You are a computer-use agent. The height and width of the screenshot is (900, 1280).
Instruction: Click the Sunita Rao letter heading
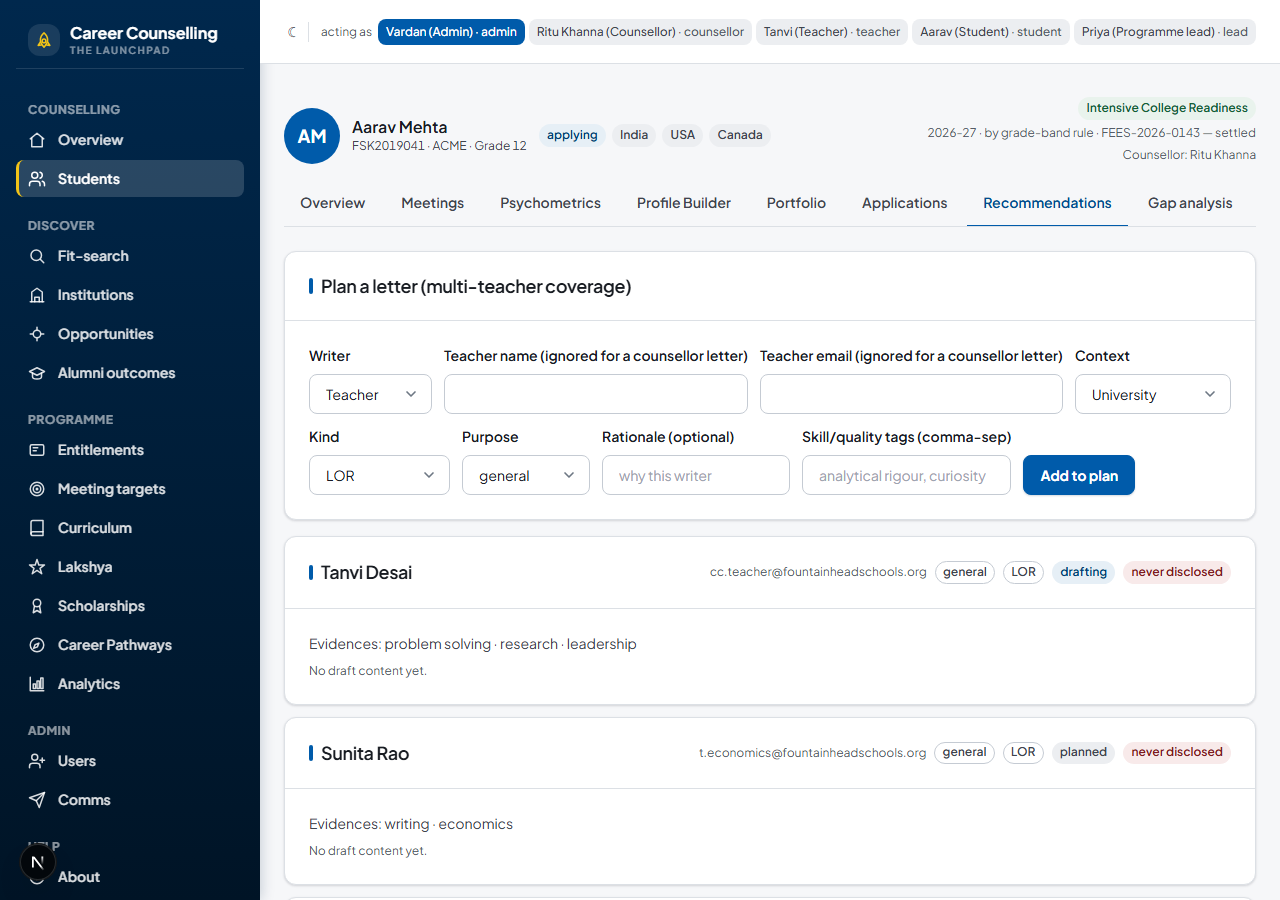tap(365, 753)
